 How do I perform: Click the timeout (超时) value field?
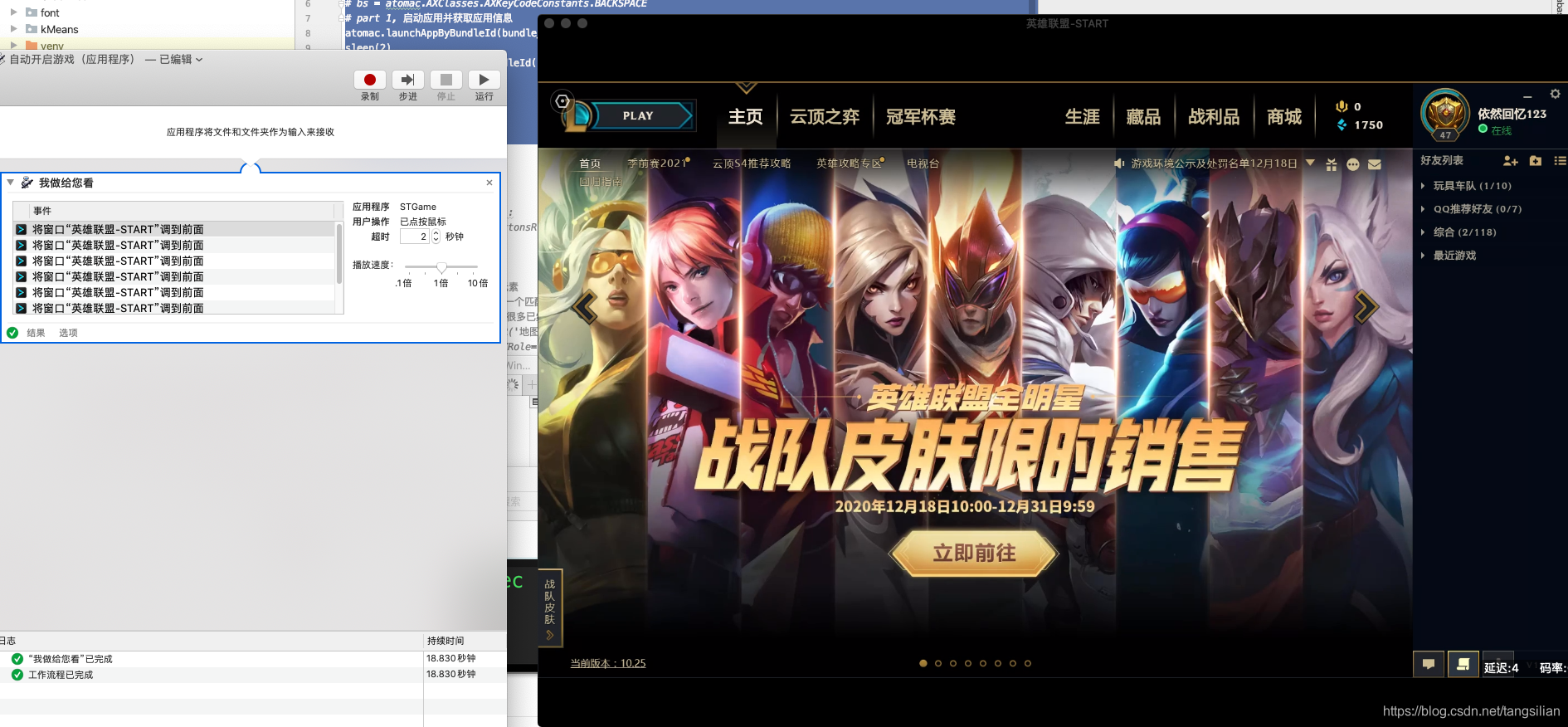click(414, 237)
